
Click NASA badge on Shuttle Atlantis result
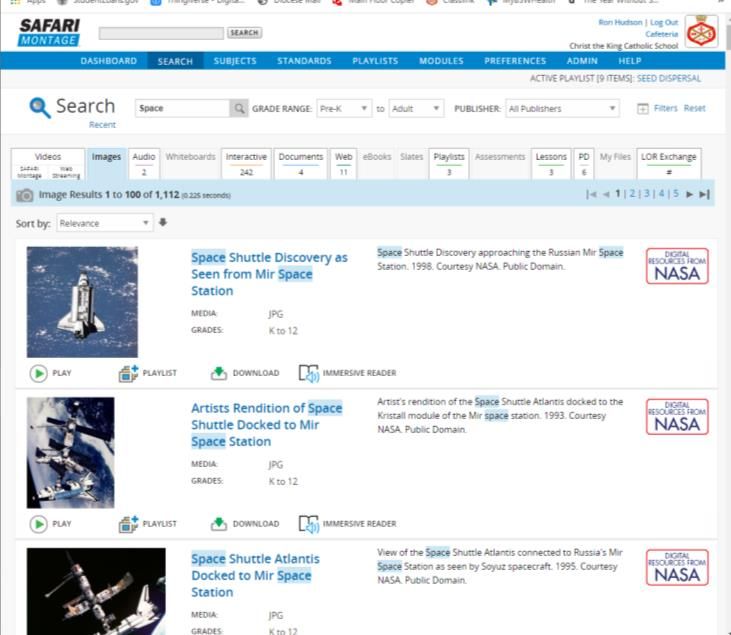pyautogui.click(x=677, y=567)
